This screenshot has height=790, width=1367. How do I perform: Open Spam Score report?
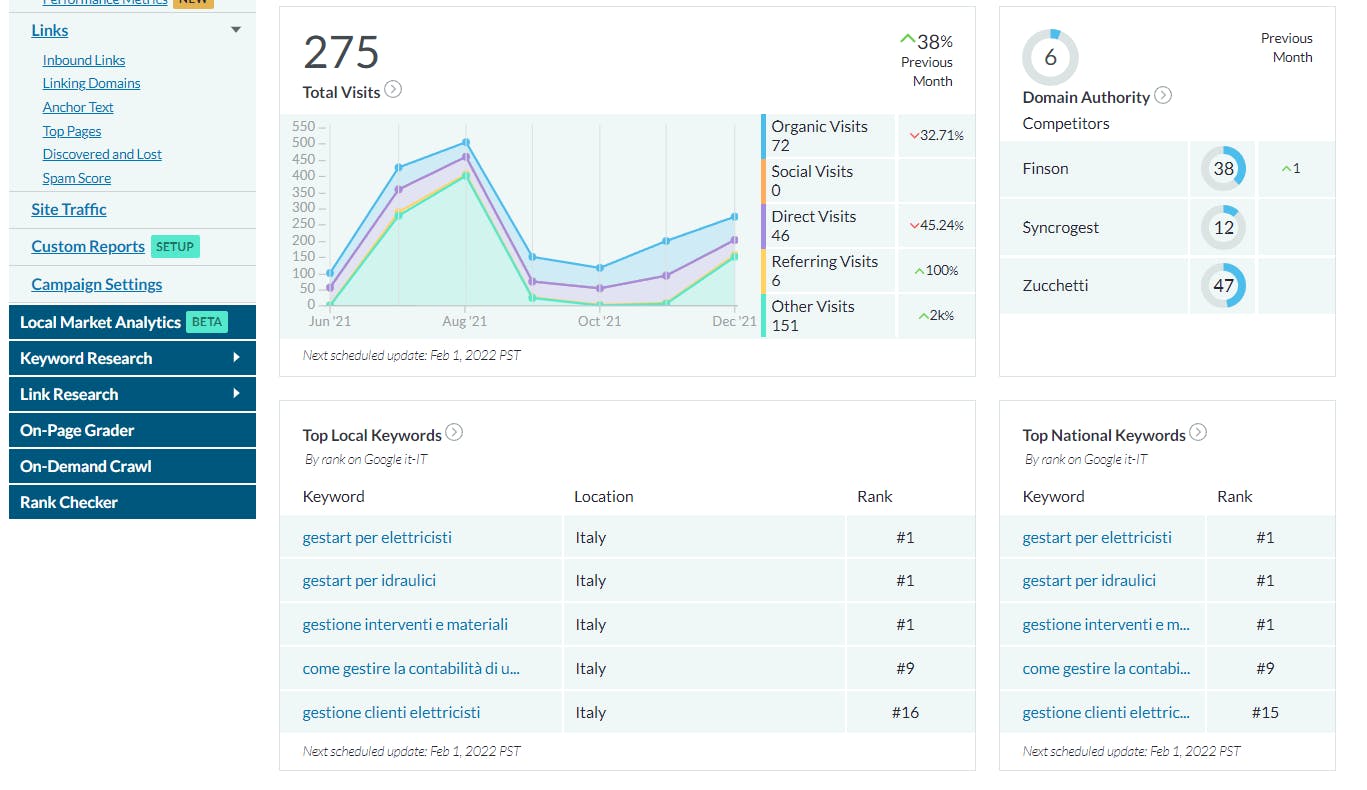tap(77, 178)
